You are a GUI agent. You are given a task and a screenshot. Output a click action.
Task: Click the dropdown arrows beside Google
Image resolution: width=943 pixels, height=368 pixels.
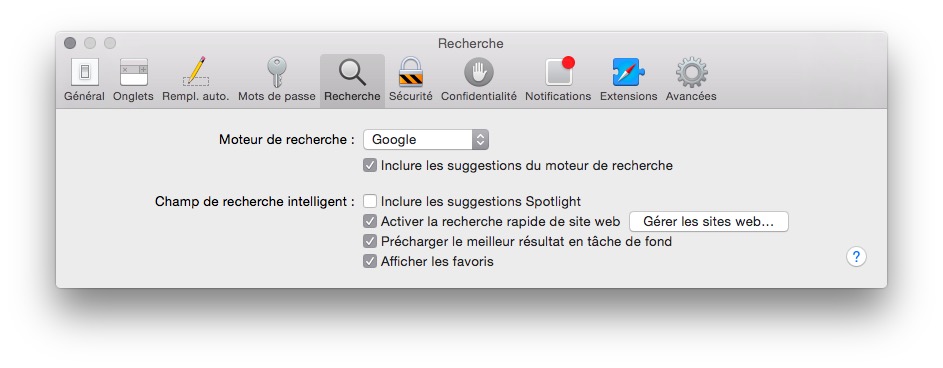tap(480, 140)
